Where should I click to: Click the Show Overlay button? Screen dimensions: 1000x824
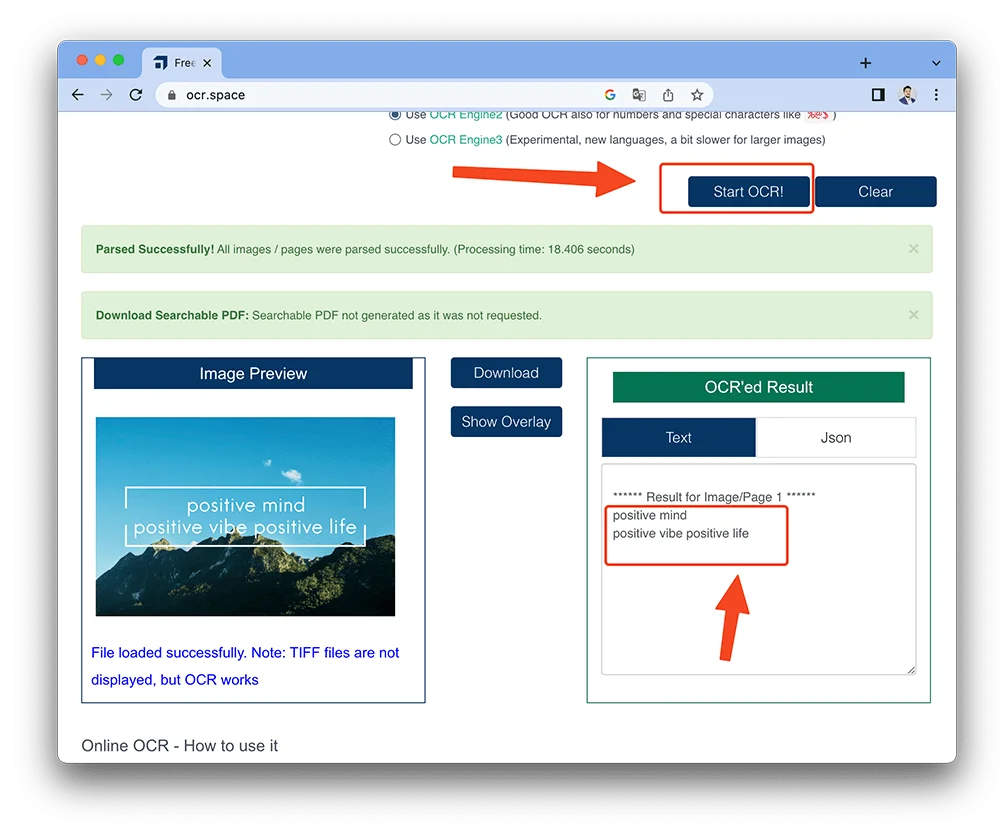506,422
